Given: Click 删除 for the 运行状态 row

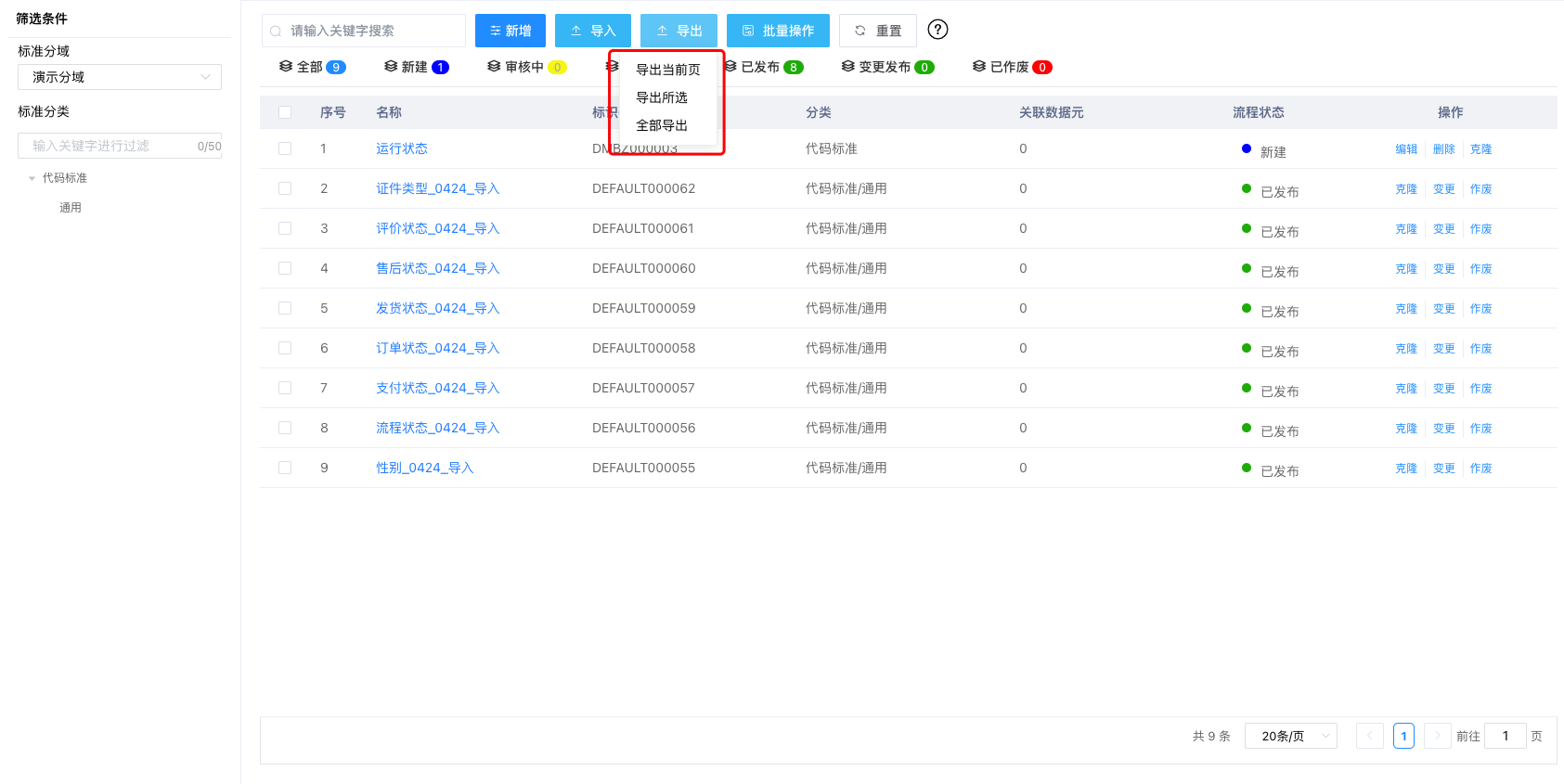Looking at the screenshot, I should click(1443, 149).
